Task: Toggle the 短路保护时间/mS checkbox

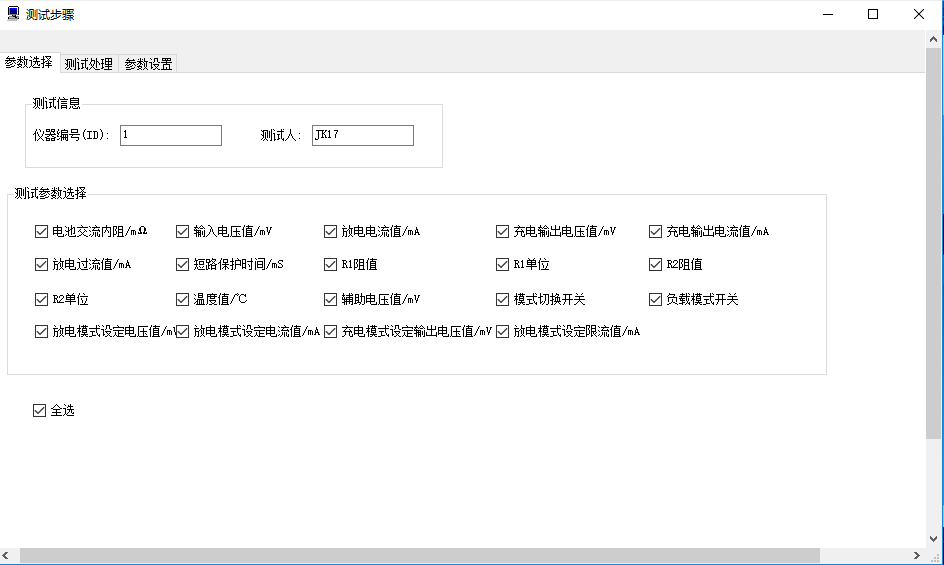Action: pos(183,265)
